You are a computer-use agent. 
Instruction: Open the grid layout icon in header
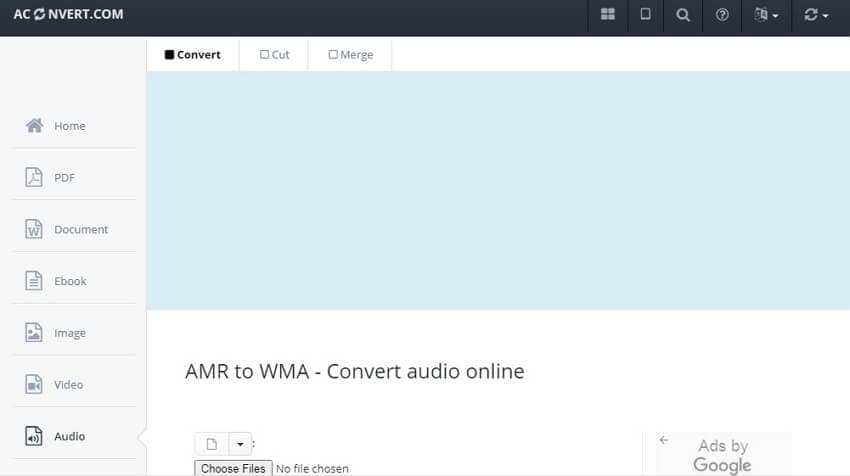[607, 15]
